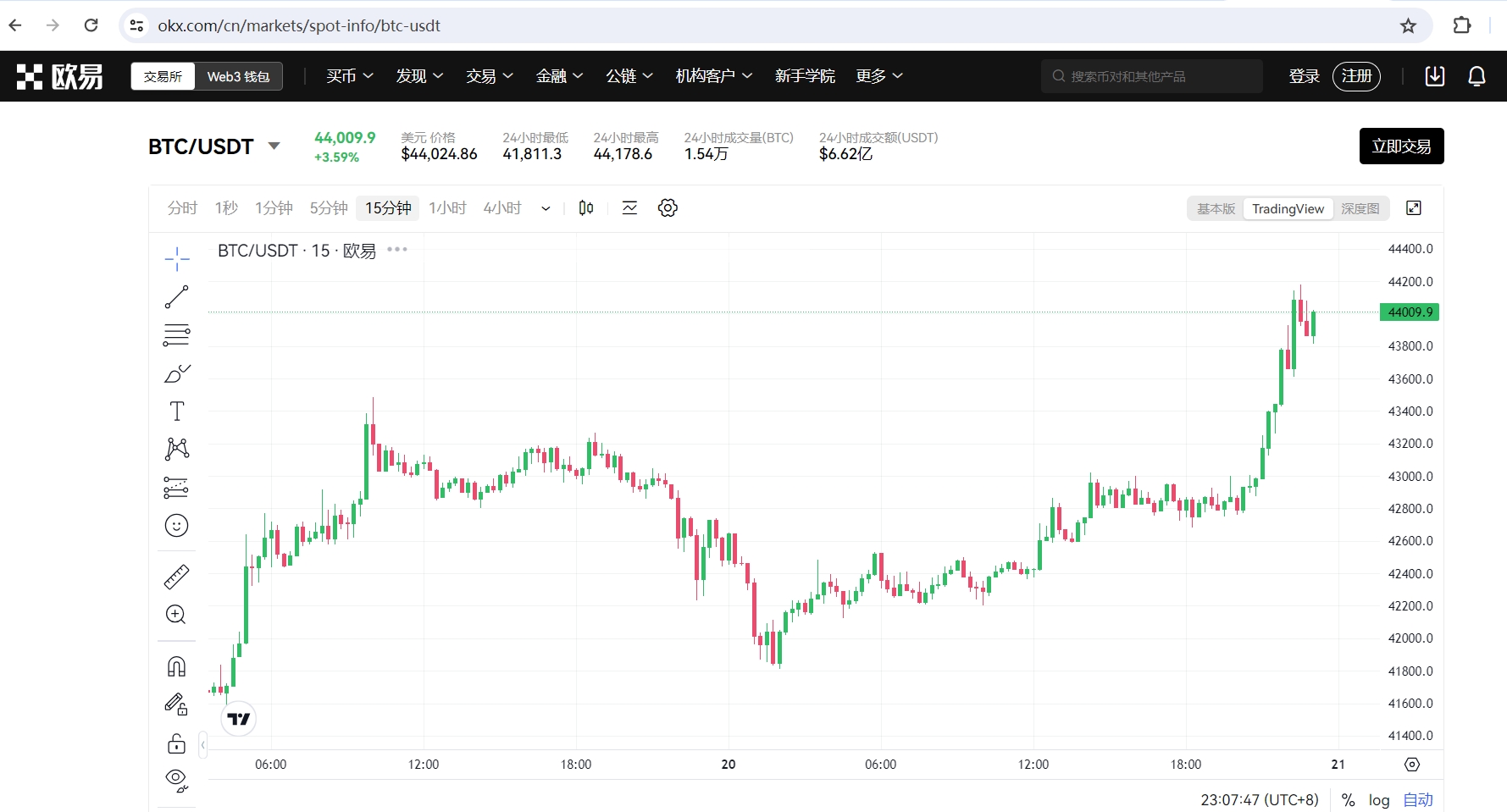This screenshot has width=1507, height=812.
Task: Select the 1小时 interval tab
Action: click(447, 208)
